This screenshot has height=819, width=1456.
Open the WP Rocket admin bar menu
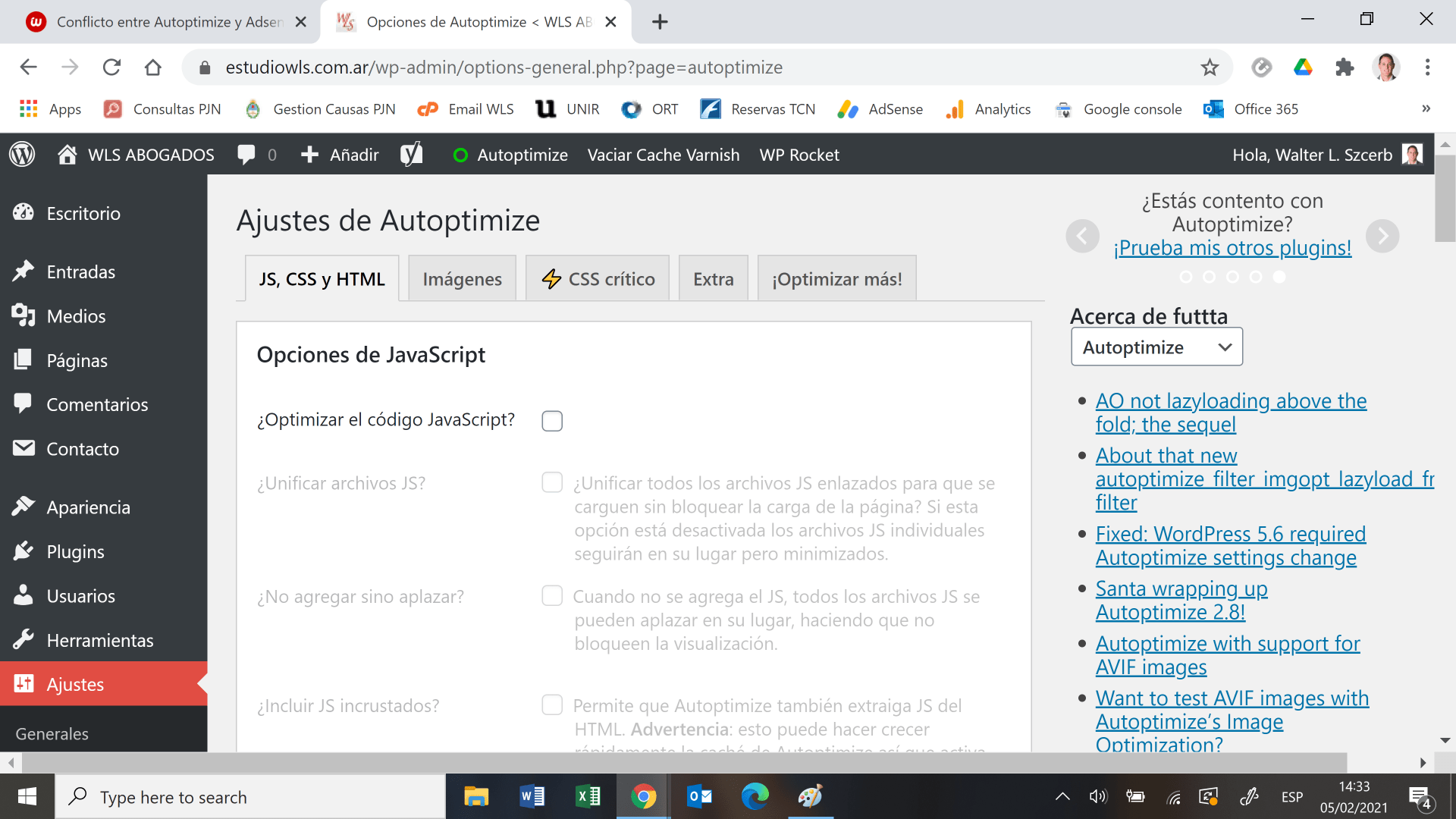(799, 155)
